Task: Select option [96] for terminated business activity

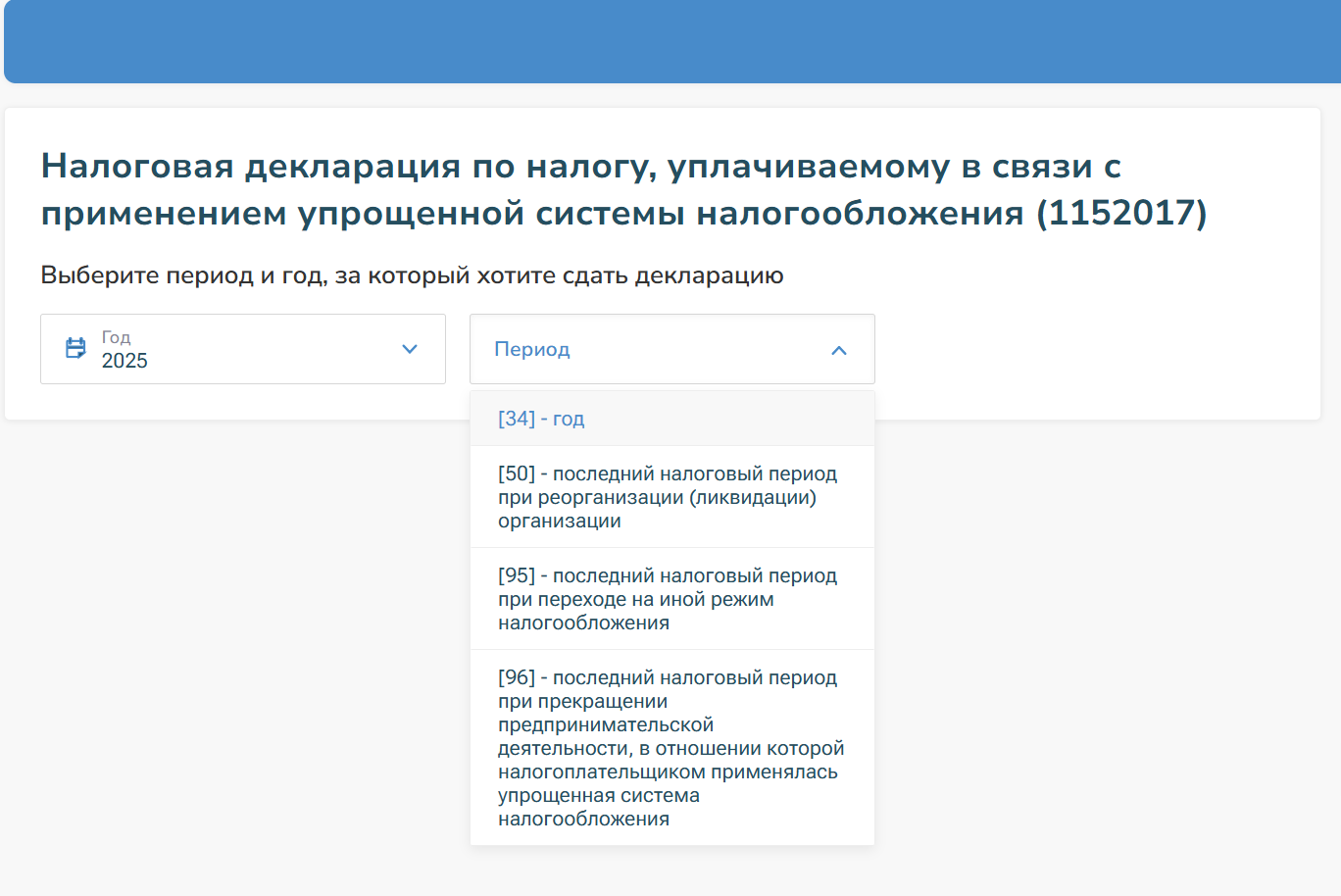Action: (671, 748)
